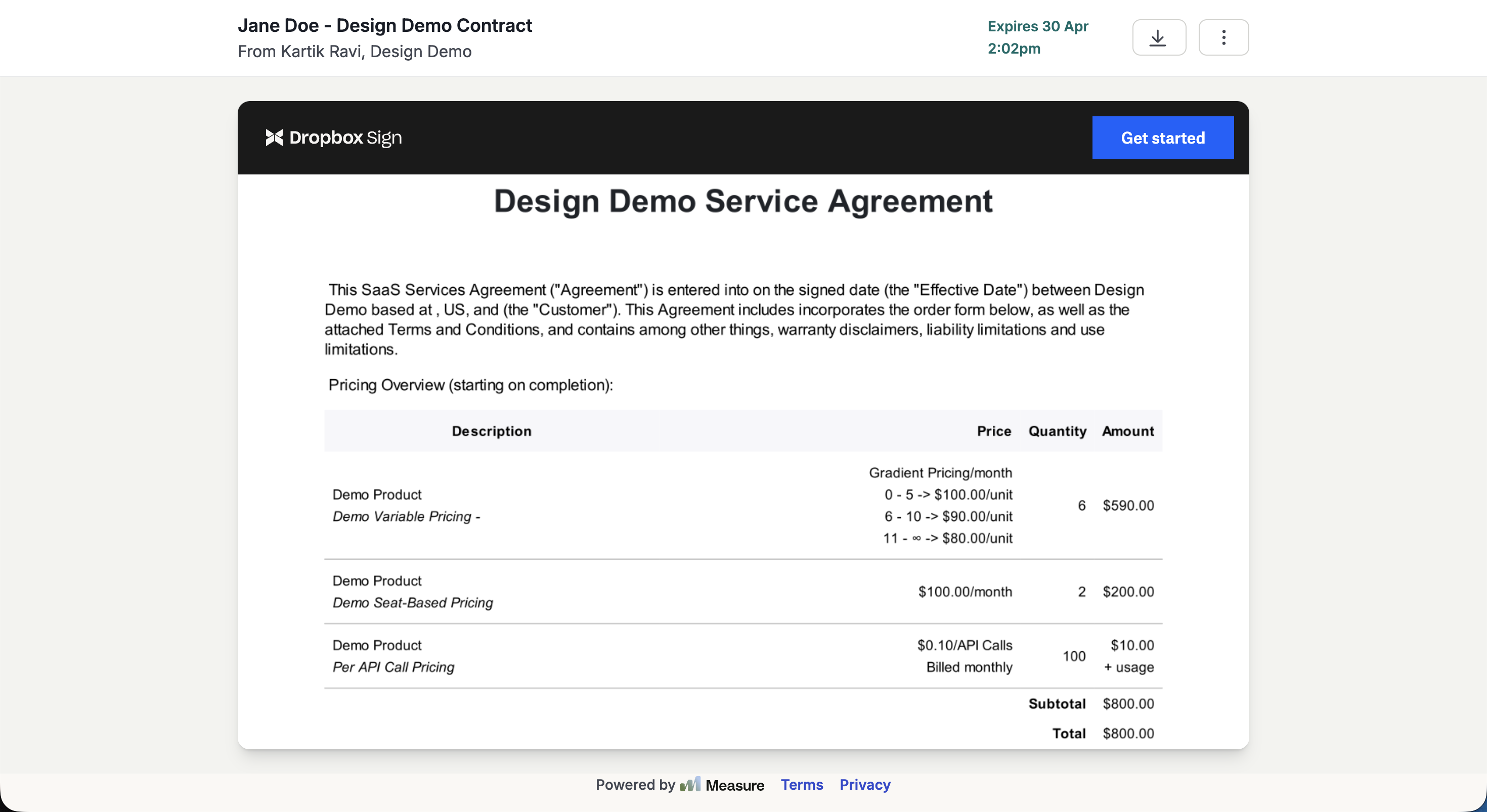
Task: Click quantity 2 in Seat-Based Pricing row
Action: (1081, 592)
